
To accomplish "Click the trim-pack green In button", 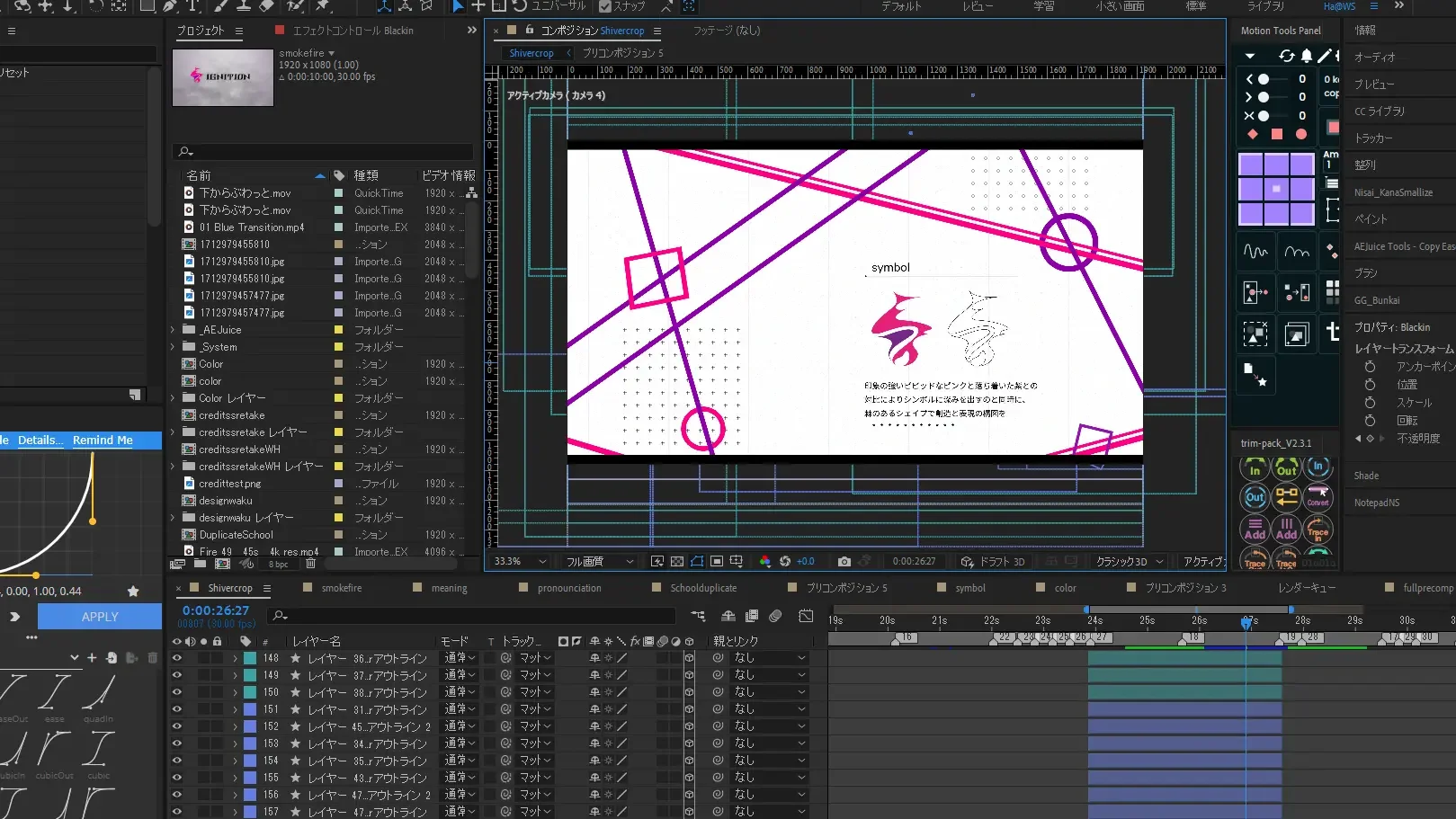I will click(x=1255, y=467).
